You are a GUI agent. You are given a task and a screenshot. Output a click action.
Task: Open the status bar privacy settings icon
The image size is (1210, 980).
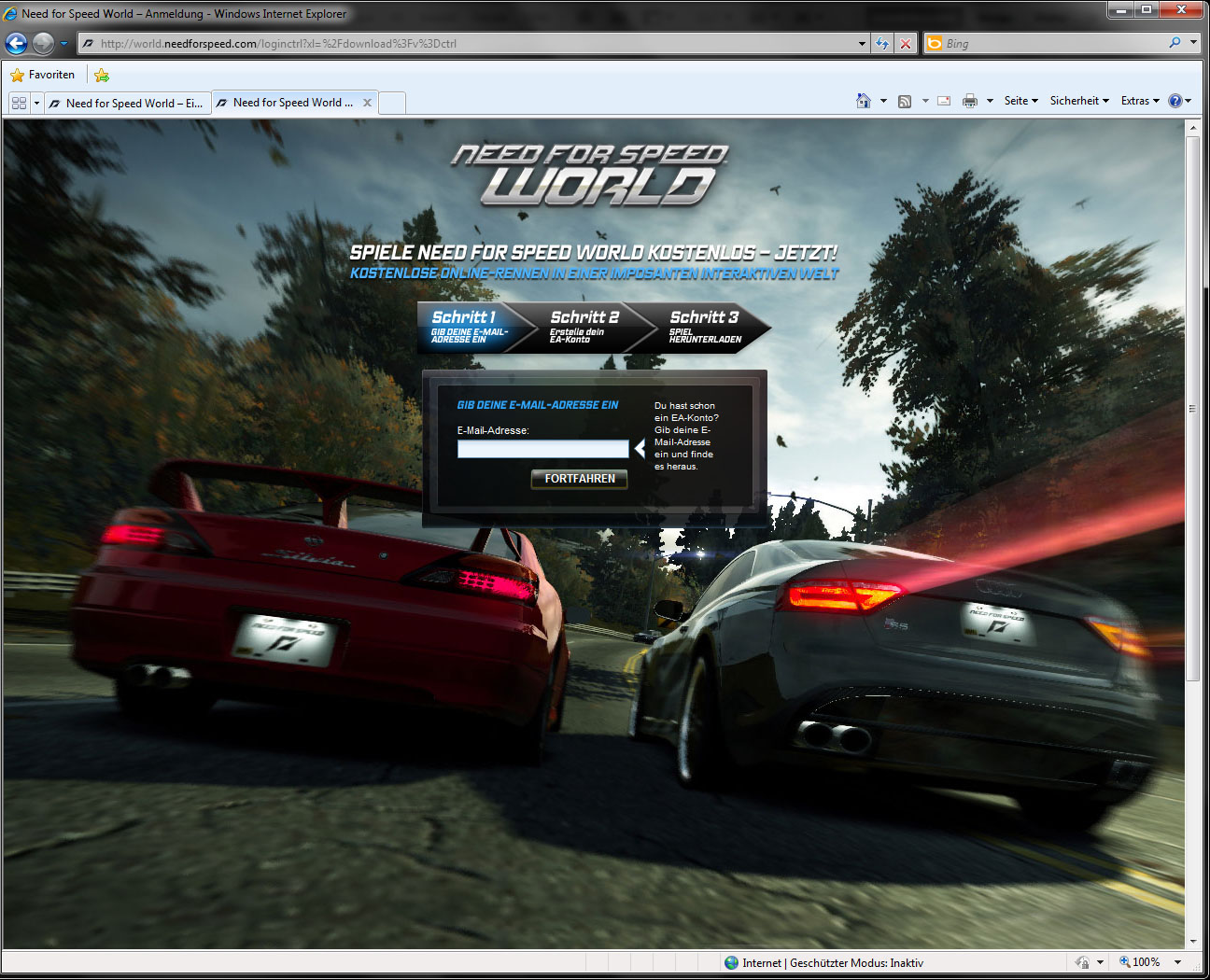tap(1083, 962)
